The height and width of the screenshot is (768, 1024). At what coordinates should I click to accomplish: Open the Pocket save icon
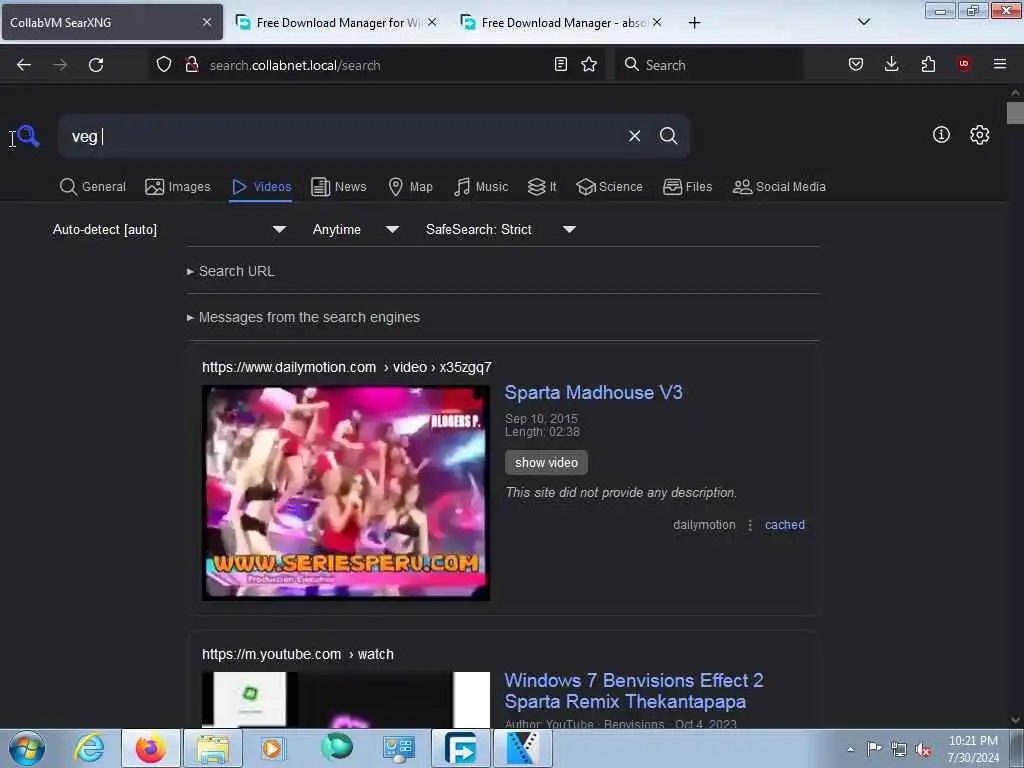pos(856,64)
